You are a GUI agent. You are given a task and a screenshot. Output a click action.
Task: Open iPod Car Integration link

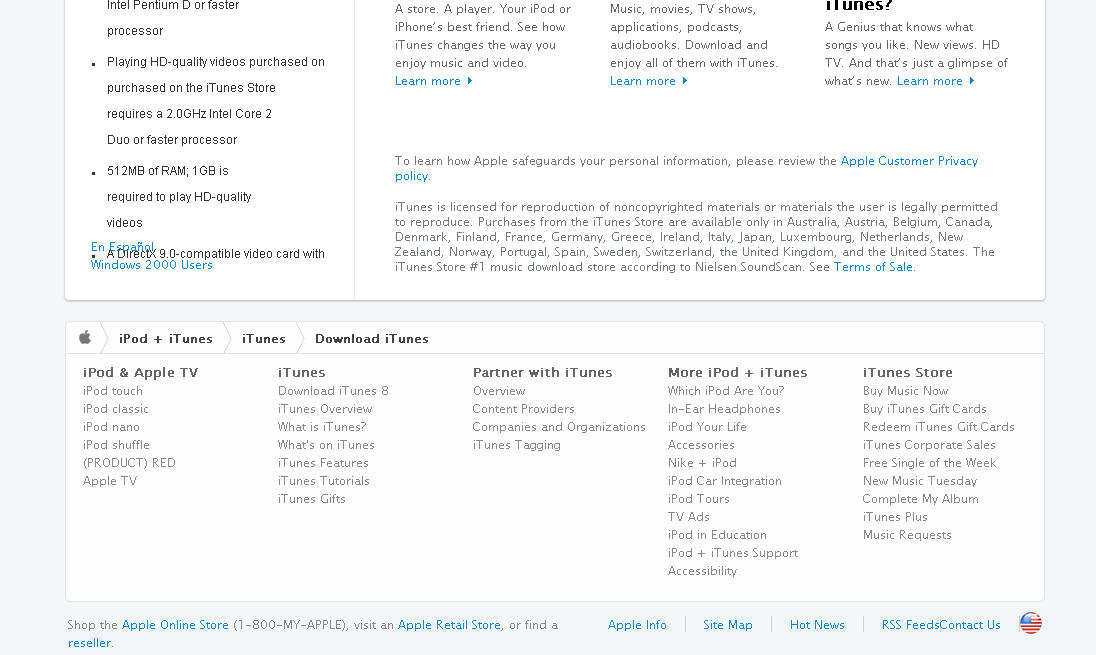click(724, 481)
